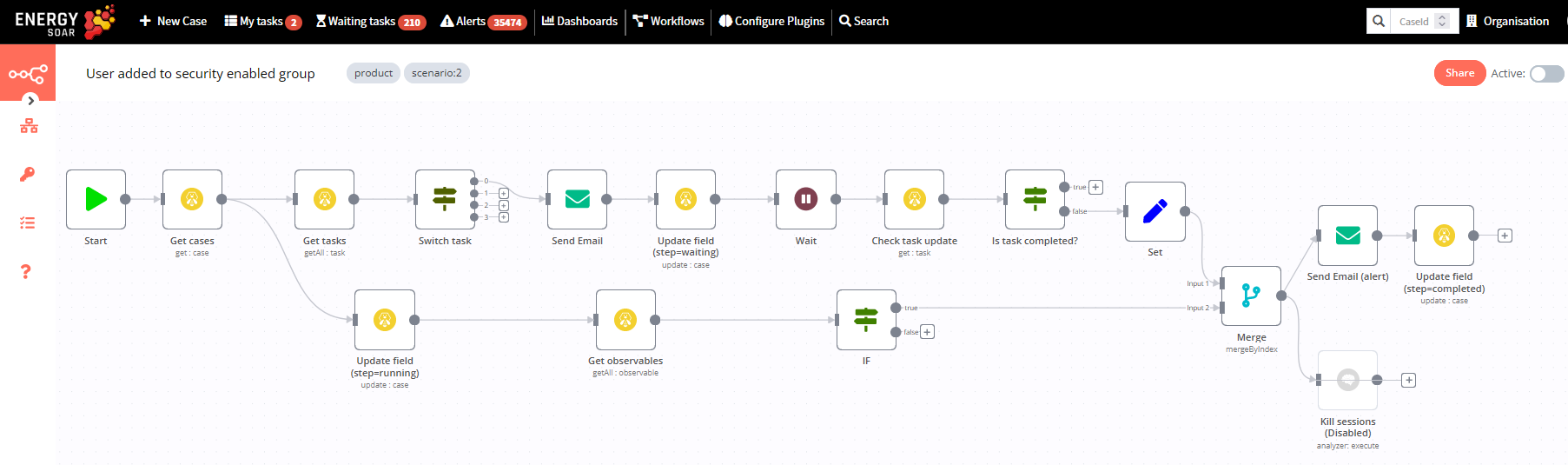Select the Kill sessions disabled node
This screenshot has height=465, width=1568.
(x=1347, y=380)
